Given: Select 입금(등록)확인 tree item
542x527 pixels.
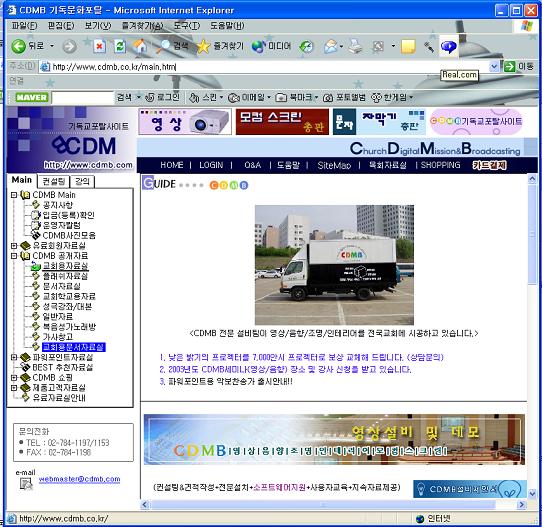Looking at the screenshot, I should click(68, 215).
